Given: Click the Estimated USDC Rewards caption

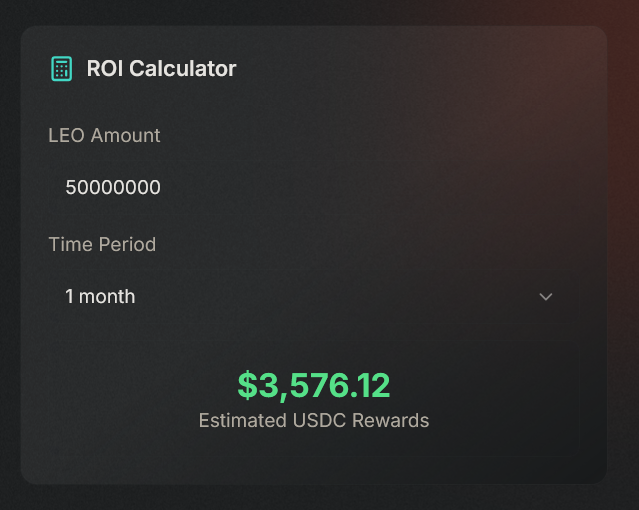Looking at the screenshot, I should tap(314, 420).
